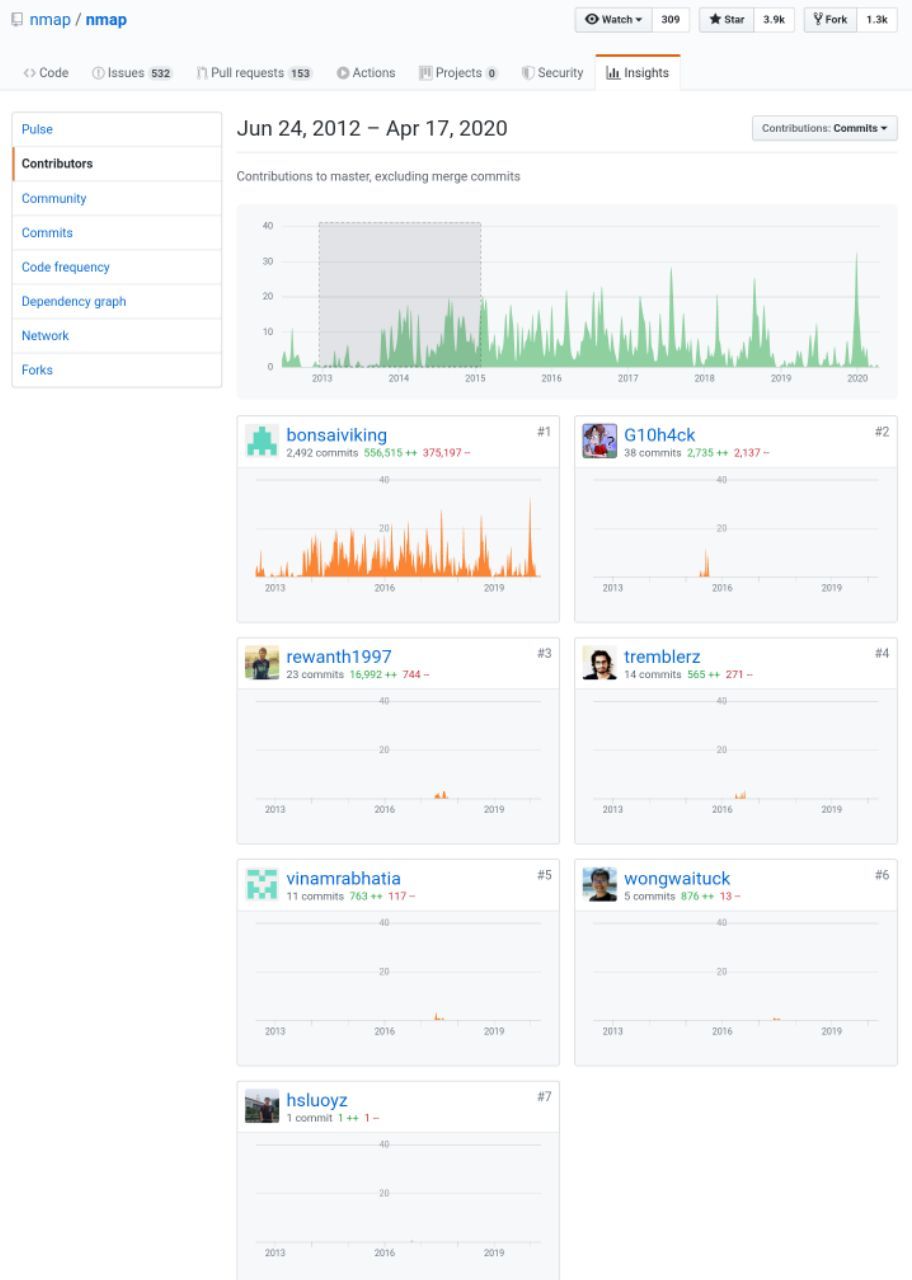Open the Pull requests tab
Screen dimensions: 912x1280
254,73
